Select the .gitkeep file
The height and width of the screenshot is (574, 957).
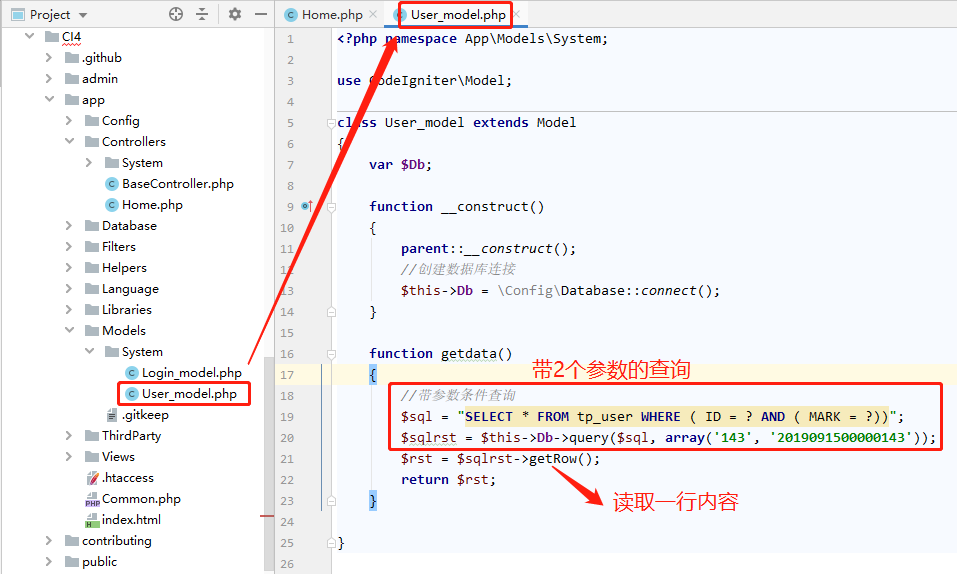click(x=145, y=415)
